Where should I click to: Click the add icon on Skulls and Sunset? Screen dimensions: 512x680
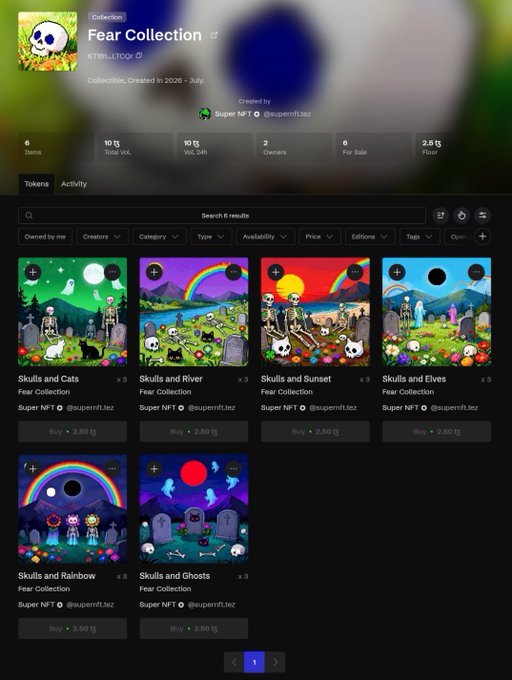[276, 272]
